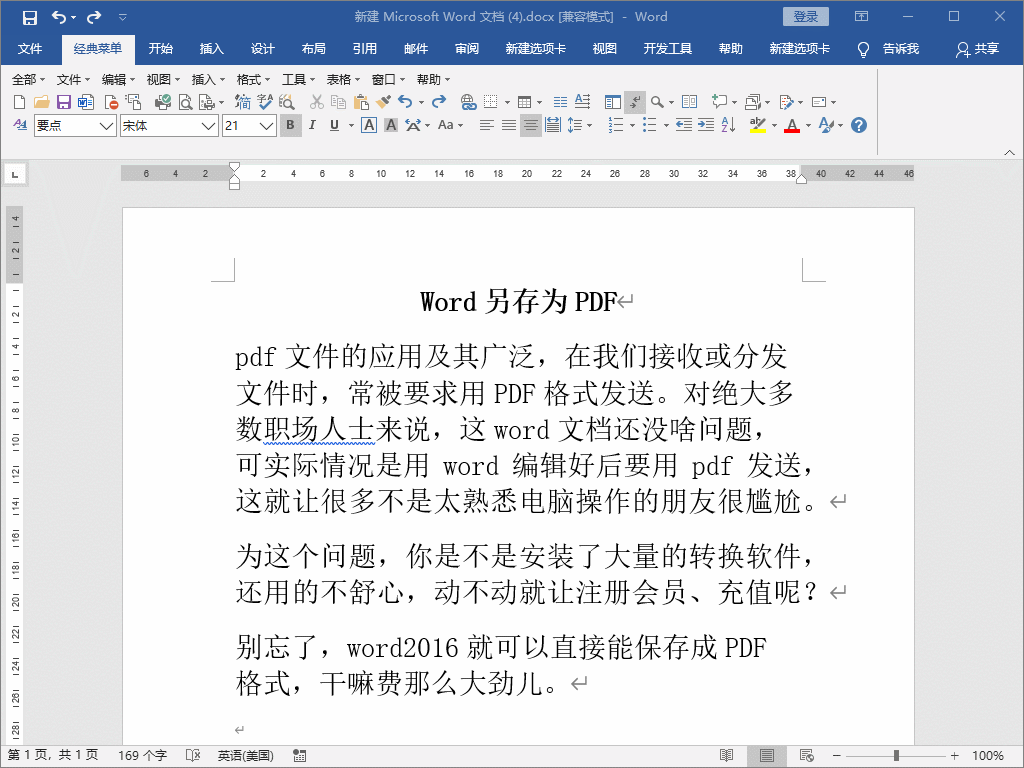Screen dimensions: 1024x768
Task: Click the Copy icon
Action: (338, 102)
